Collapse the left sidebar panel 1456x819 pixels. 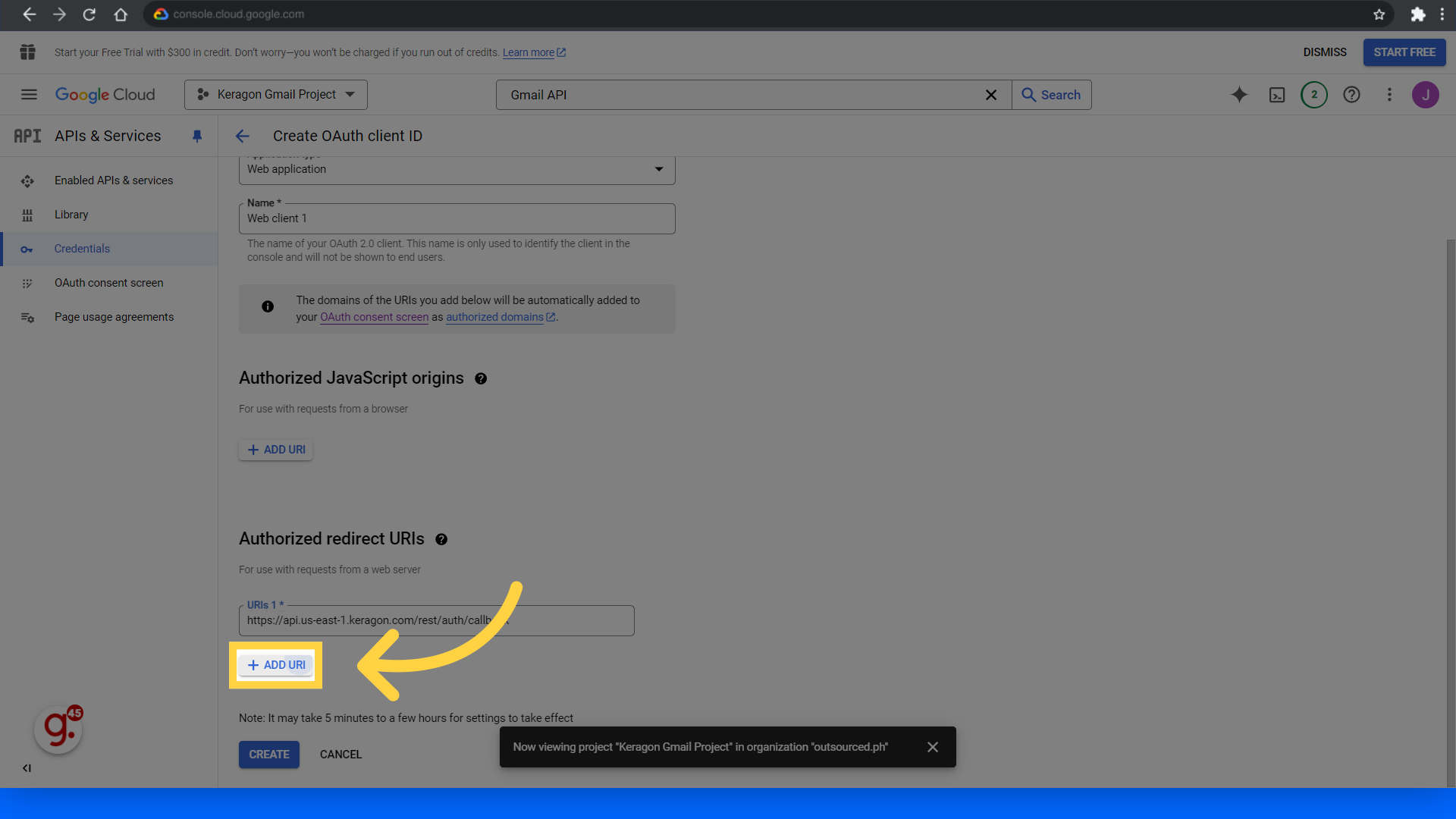(x=27, y=768)
